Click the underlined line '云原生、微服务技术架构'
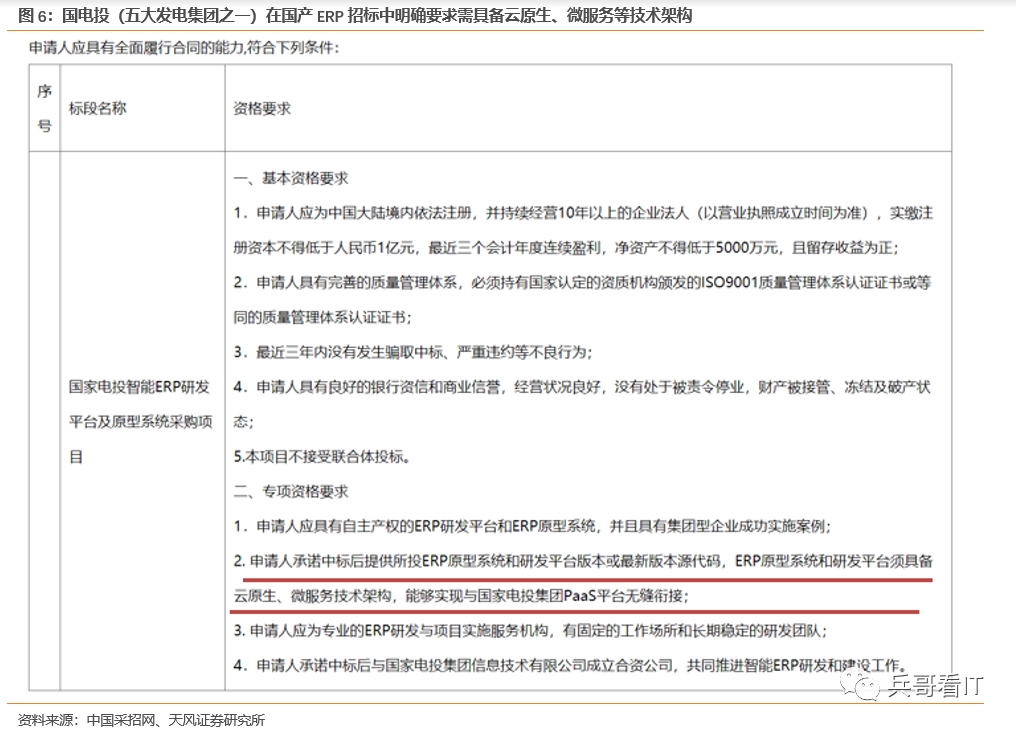This screenshot has width=1016, height=730. (461, 596)
